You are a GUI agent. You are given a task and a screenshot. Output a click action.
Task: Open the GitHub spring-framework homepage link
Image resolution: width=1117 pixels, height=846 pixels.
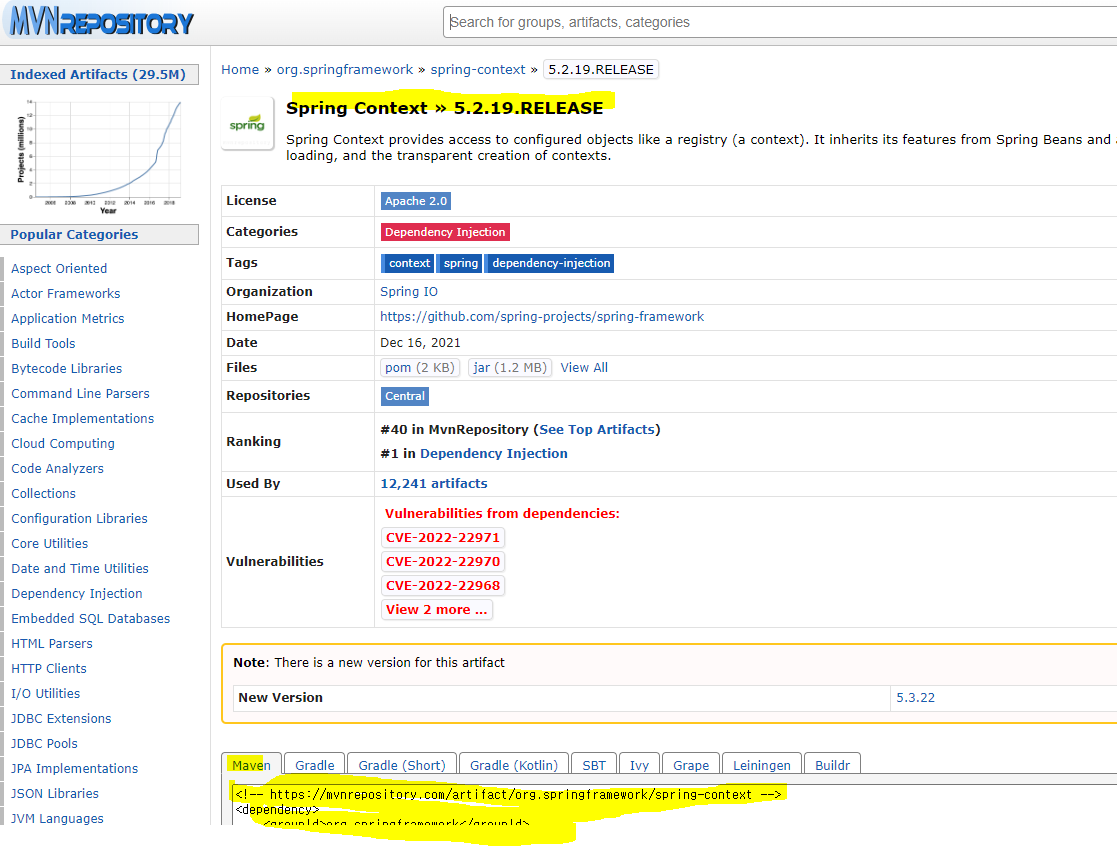click(x=541, y=316)
